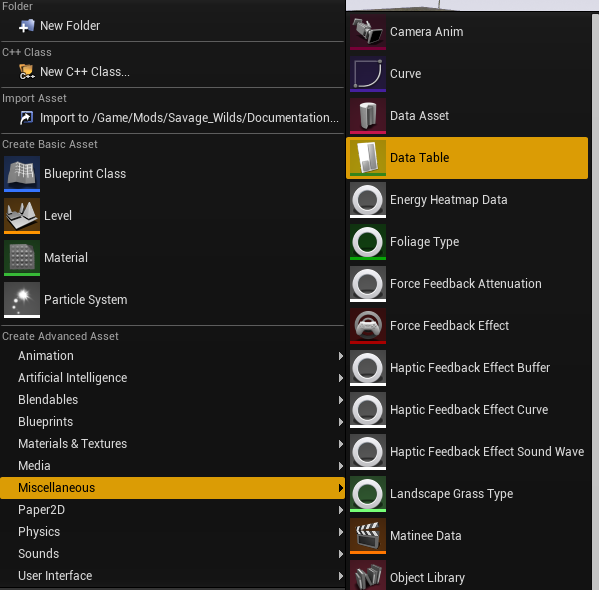Select the Object Library icon
This screenshot has width=599, height=590.
tap(368, 575)
